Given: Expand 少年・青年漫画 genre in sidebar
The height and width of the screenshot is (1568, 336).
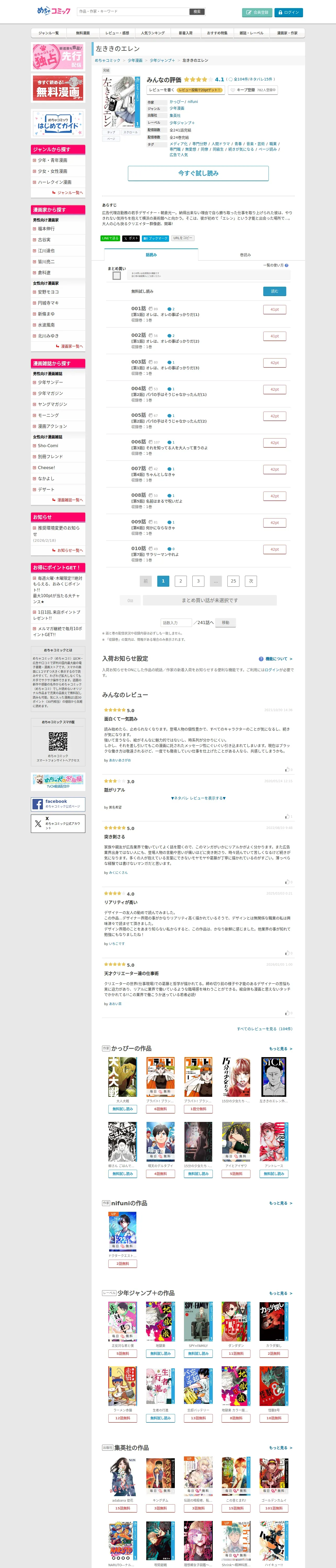Looking at the screenshot, I should (x=58, y=160).
